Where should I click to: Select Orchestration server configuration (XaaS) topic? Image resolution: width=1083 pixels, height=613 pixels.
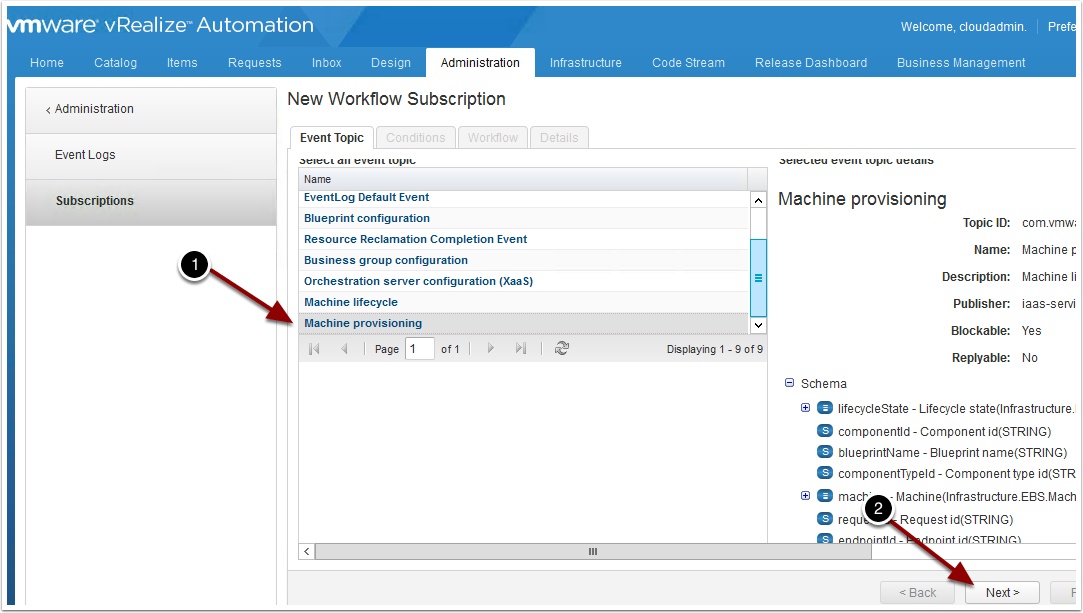coord(524,281)
